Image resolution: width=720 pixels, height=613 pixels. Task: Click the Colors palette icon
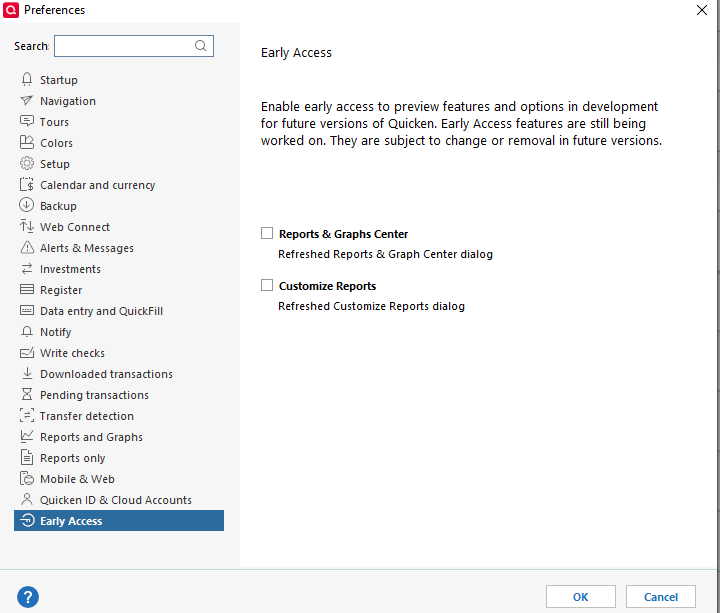27,142
